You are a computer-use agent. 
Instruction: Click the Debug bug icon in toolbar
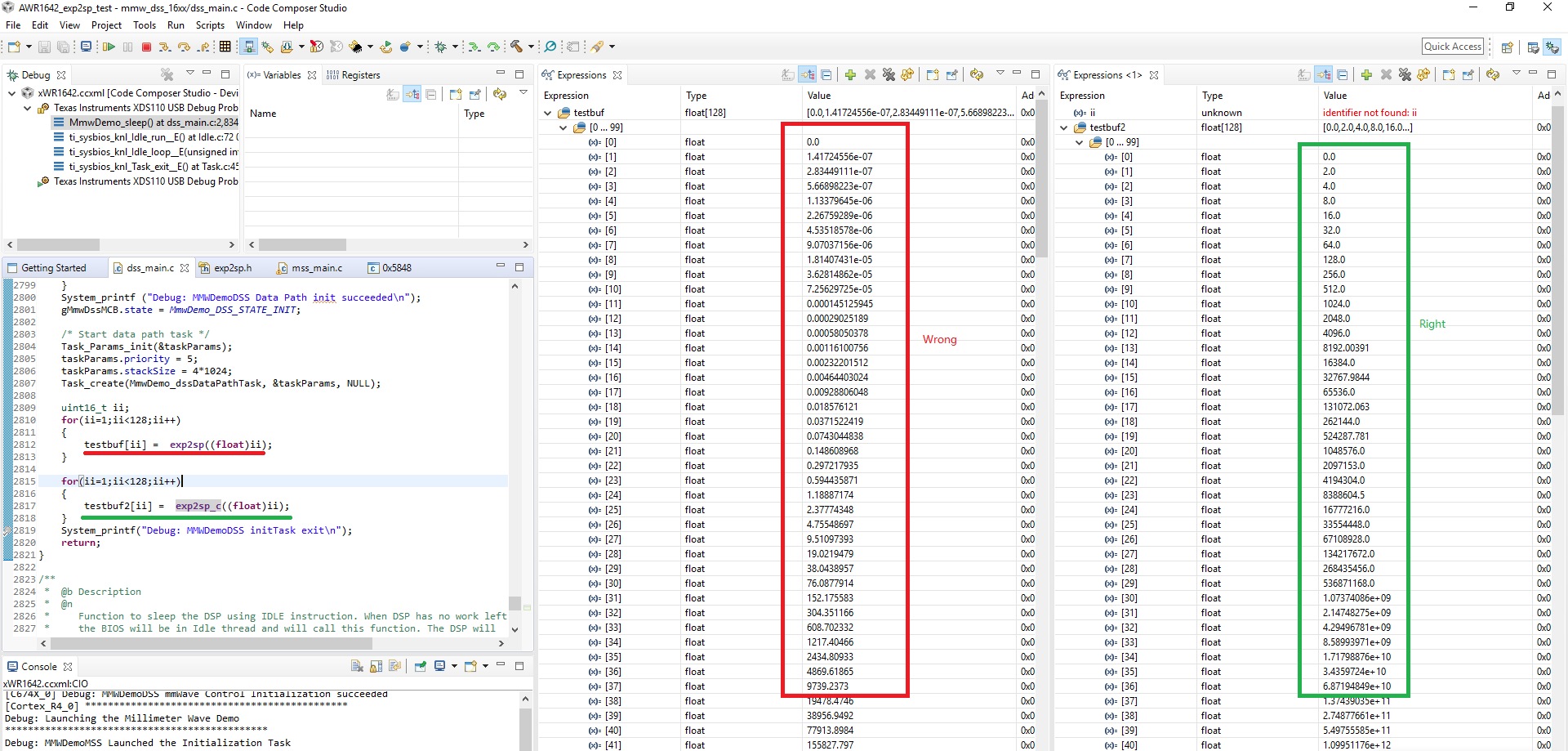pyautogui.click(x=441, y=47)
